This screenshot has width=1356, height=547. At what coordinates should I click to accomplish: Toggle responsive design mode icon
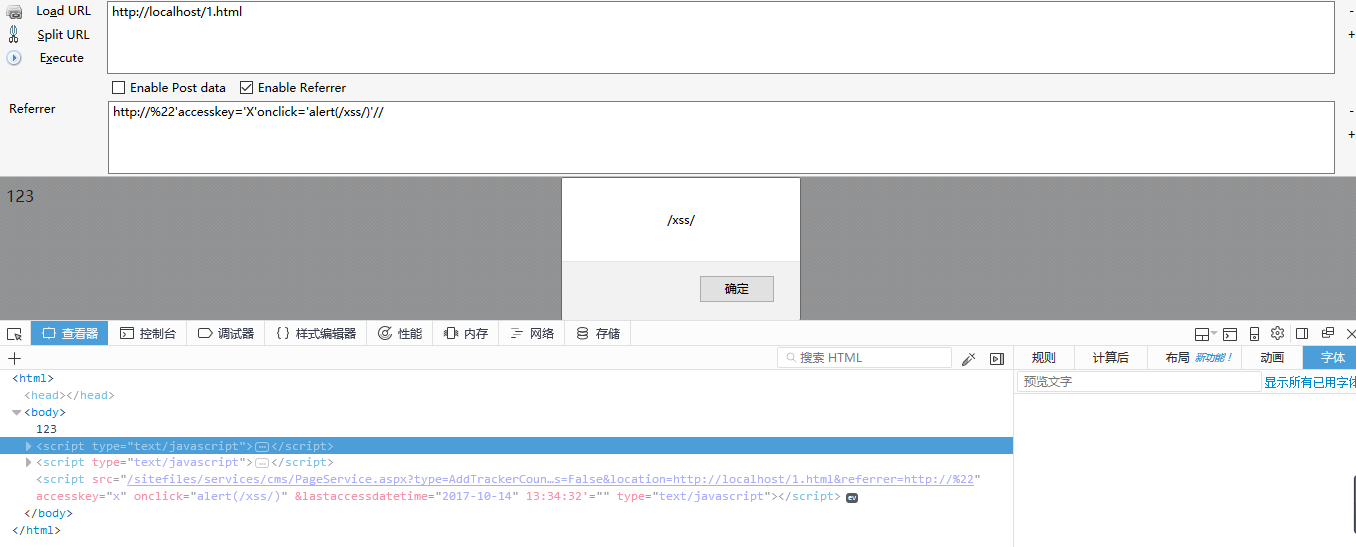(x=1254, y=334)
